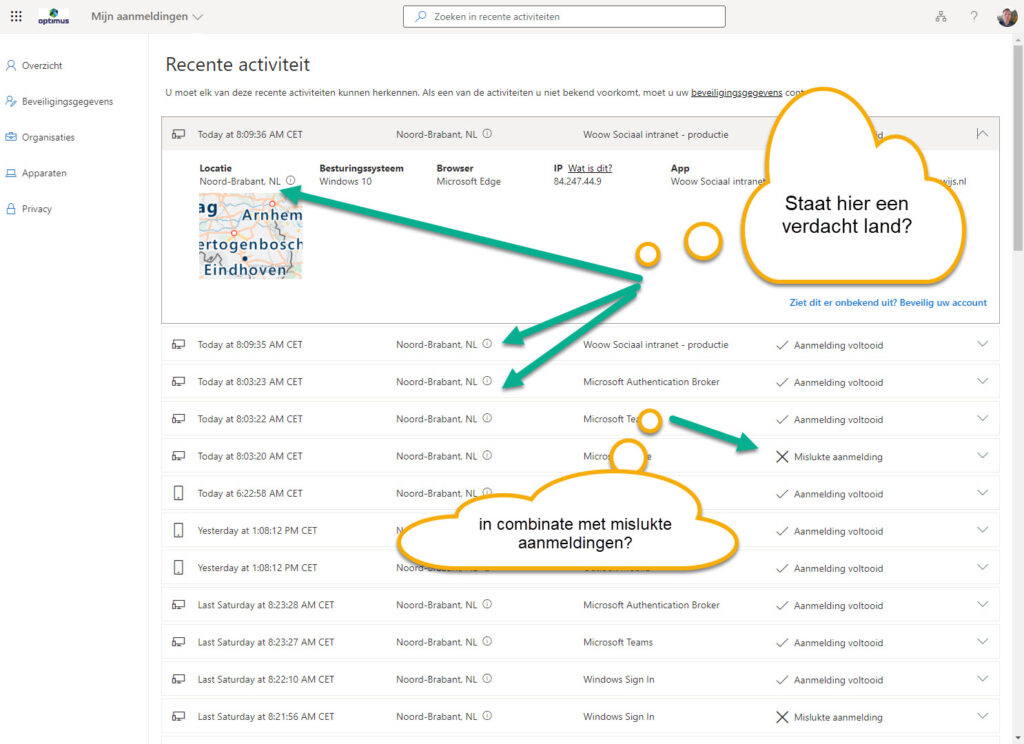1024x744 pixels.
Task: Click the location map thumbnail
Action: [x=250, y=236]
